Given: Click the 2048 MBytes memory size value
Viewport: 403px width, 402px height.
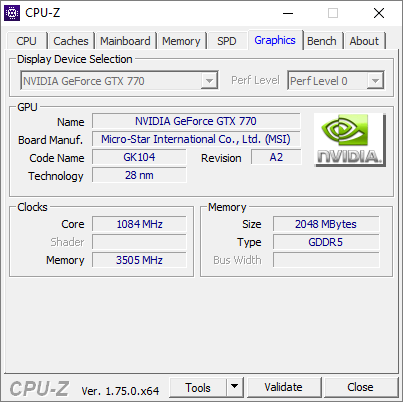Looking at the screenshot, I should click(x=326, y=224).
